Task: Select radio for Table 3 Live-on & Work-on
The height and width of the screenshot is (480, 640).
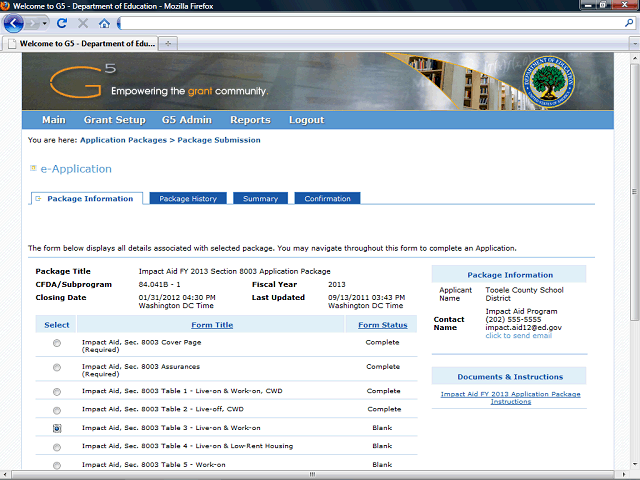Action: (57, 429)
